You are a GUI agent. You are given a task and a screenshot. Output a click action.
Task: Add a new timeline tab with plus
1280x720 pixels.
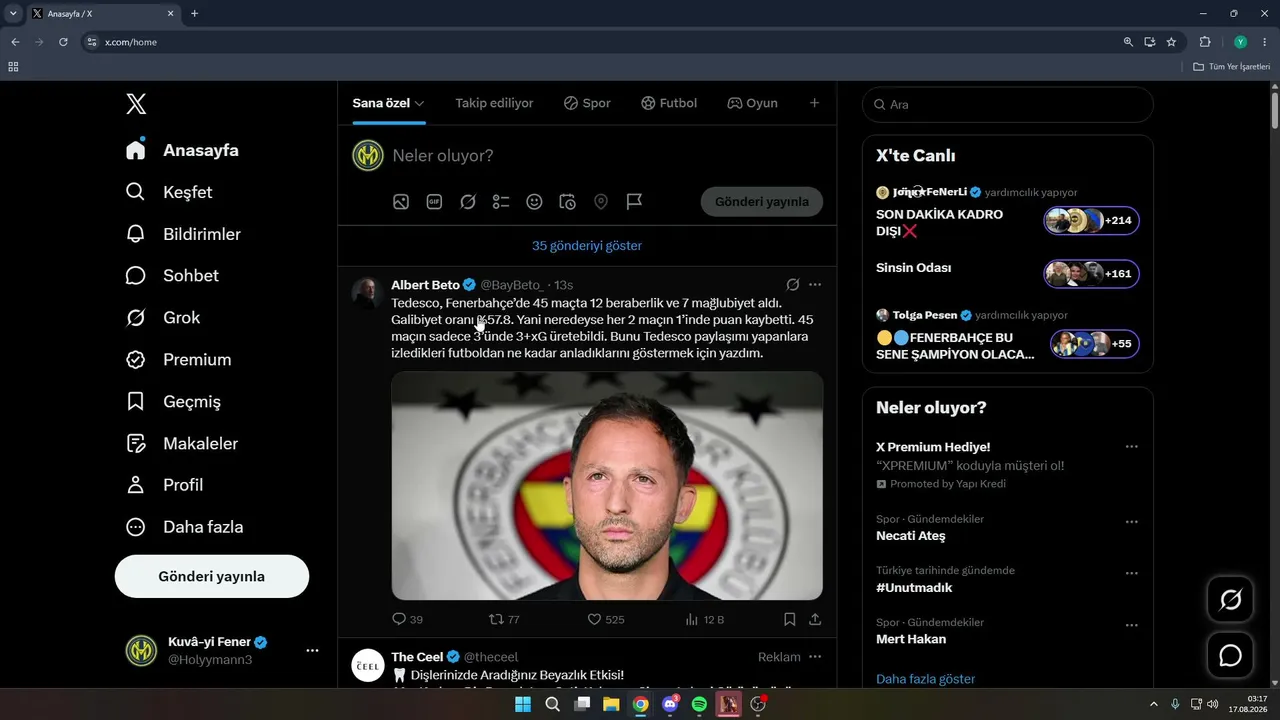[x=814, y=103]
